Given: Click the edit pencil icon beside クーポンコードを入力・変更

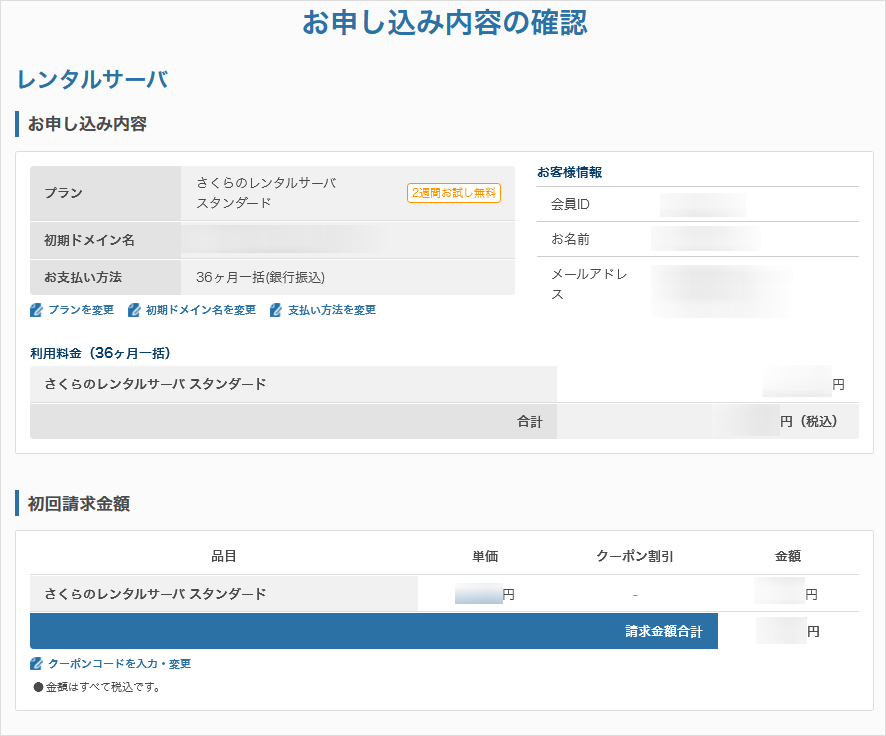Looking at the screenshot, I should [x=35, y=663].
